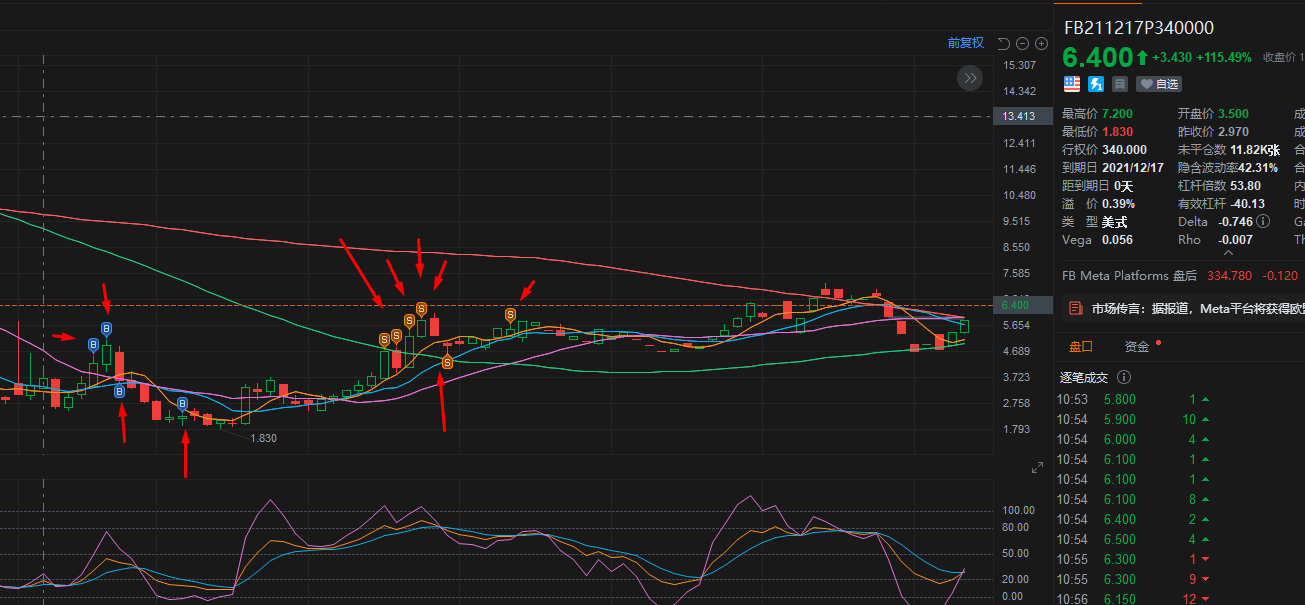Select the 开盘价 3.500 value
This screenshot has width=1305, height=605.
pyautogui.click(x=1233, y=114)
